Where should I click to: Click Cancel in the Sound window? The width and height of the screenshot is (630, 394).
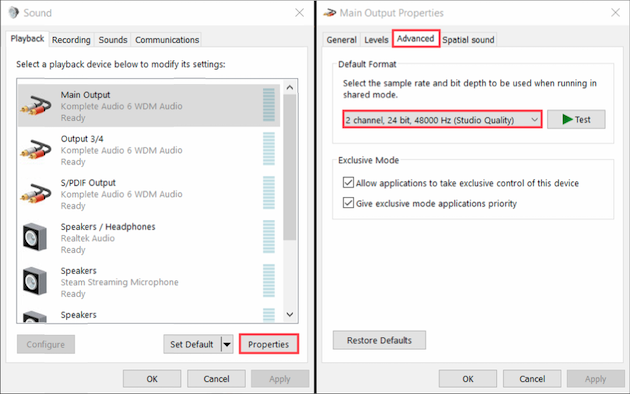click(x=216, y=379)
